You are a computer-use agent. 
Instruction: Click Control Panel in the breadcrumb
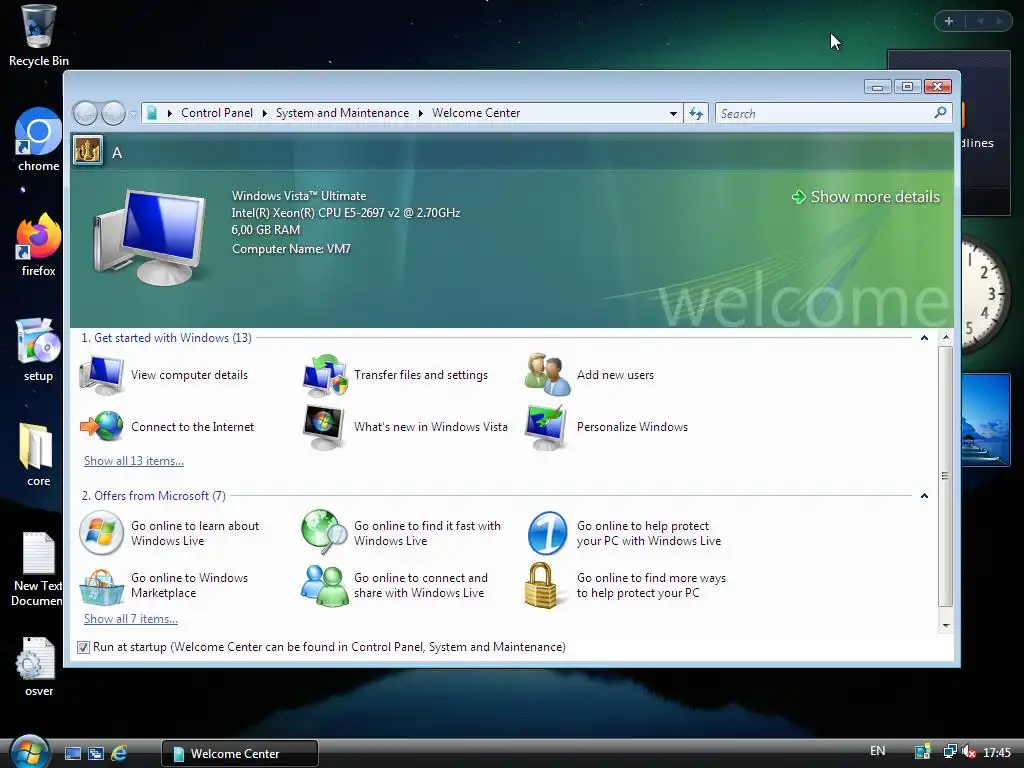point(217,113)
